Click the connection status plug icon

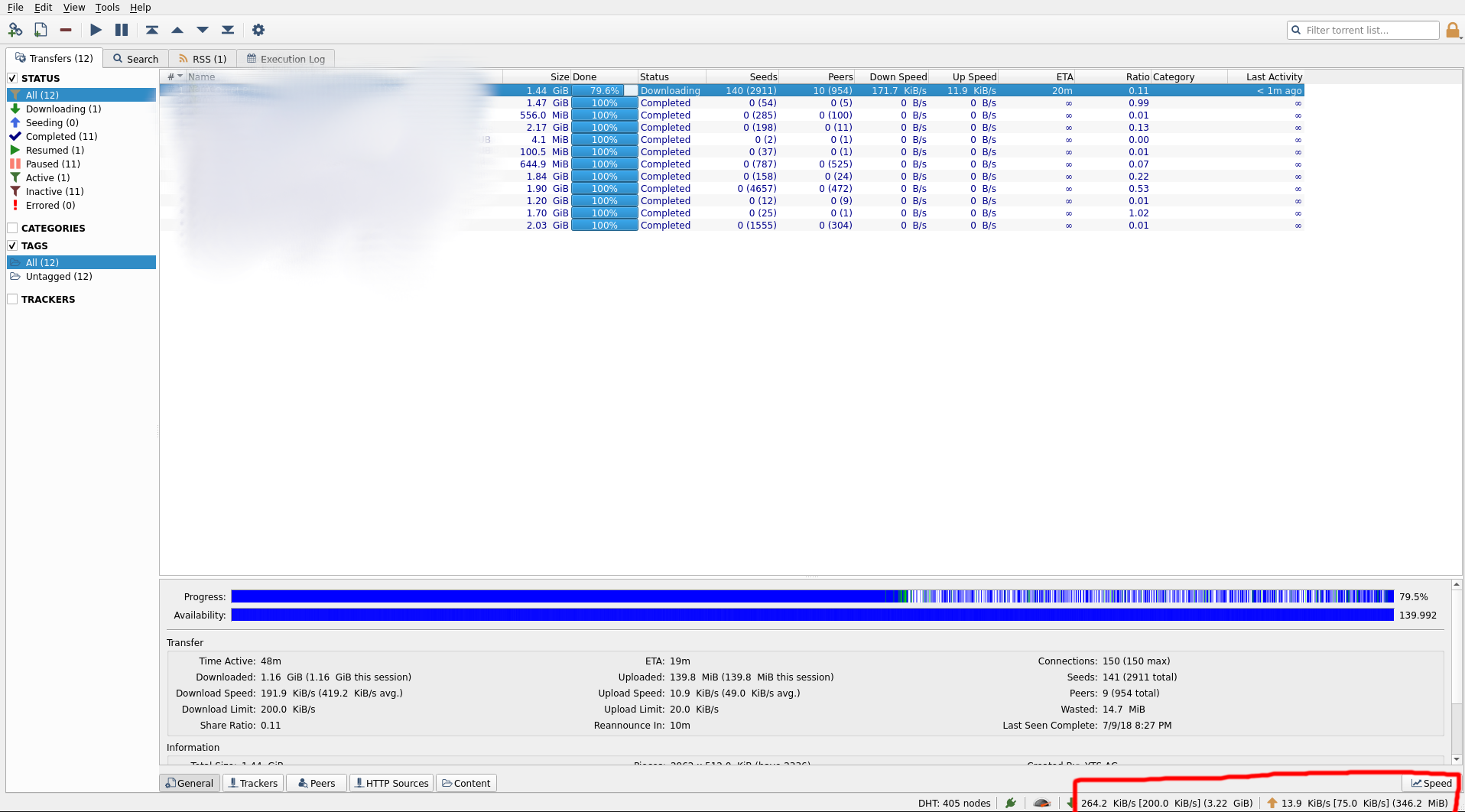point(1011,803)
